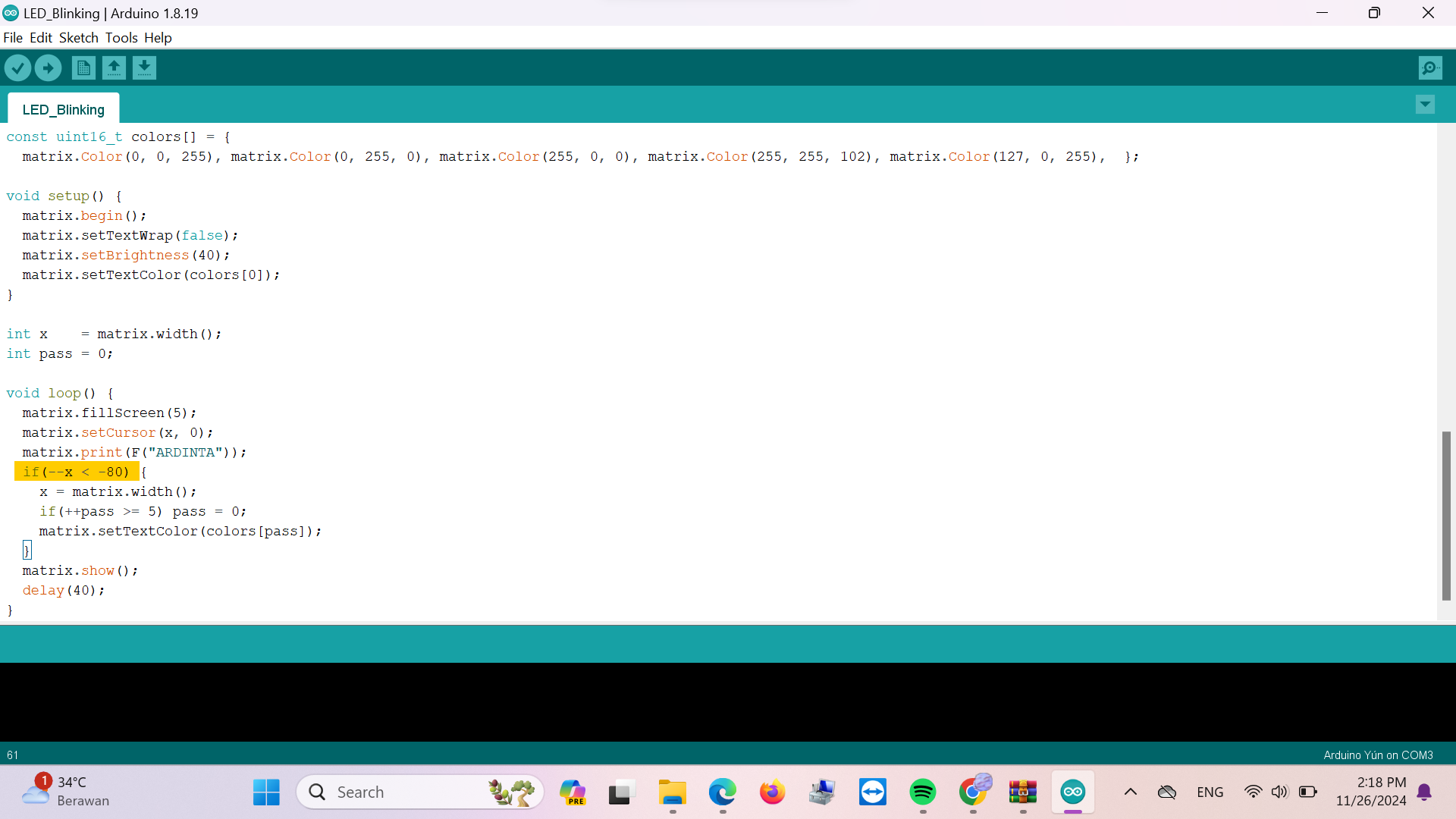Click the Verify sketch checkmark button
Image resolution: width=1456 pixels, height=819 pixels.
click(x=18, y=68)
